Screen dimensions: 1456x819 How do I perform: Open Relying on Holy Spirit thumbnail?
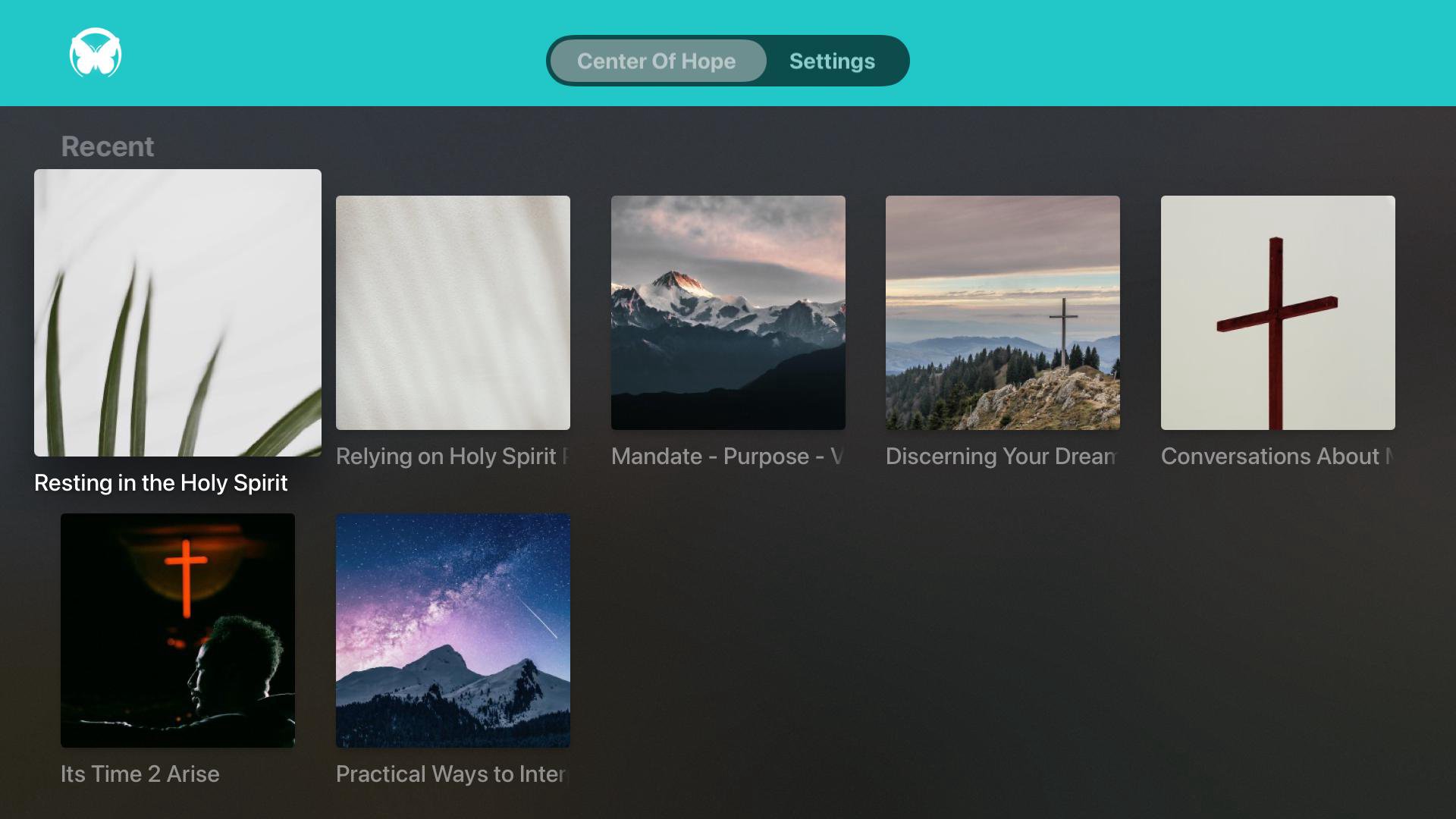(453, 312)
